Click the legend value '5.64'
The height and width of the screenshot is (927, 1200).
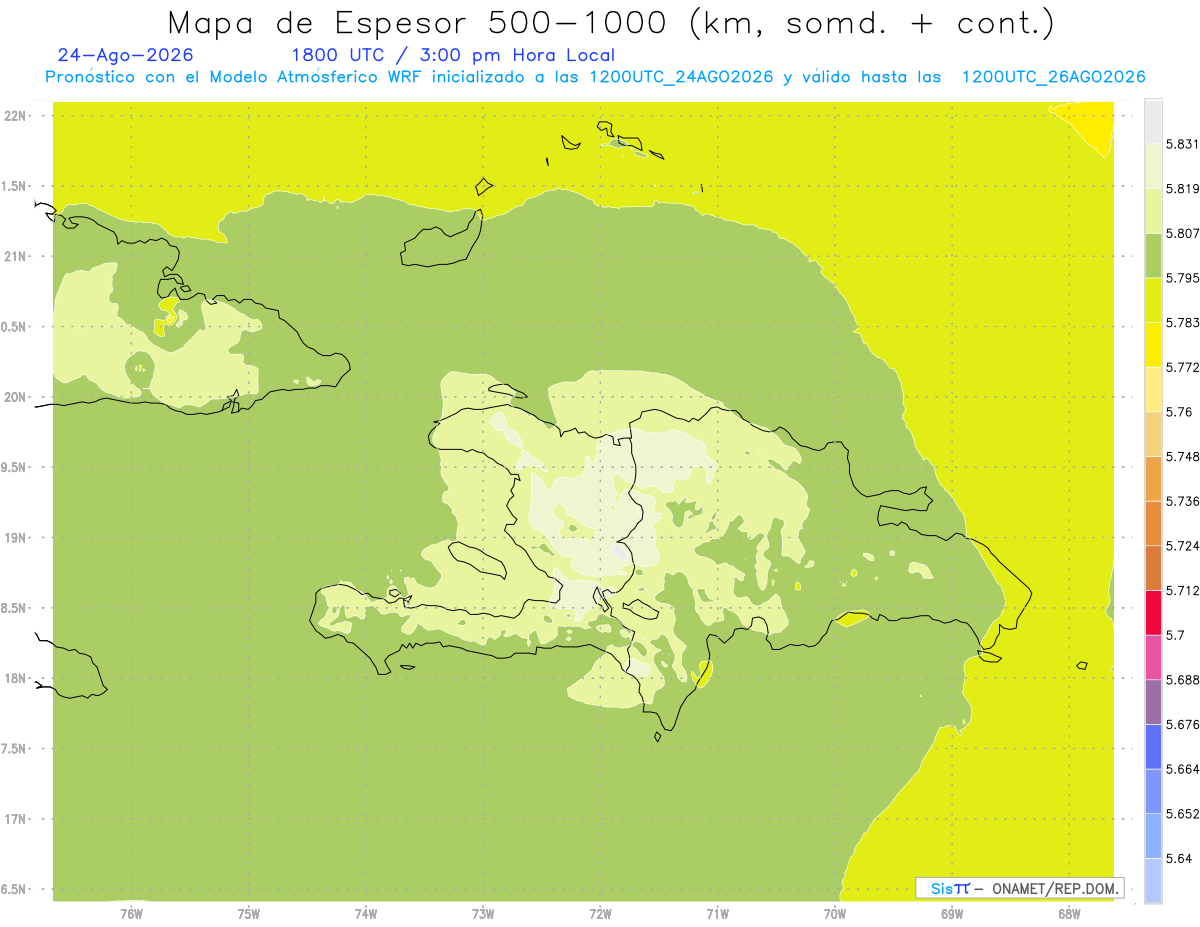pyautogui.click(x=1179, y=858)
